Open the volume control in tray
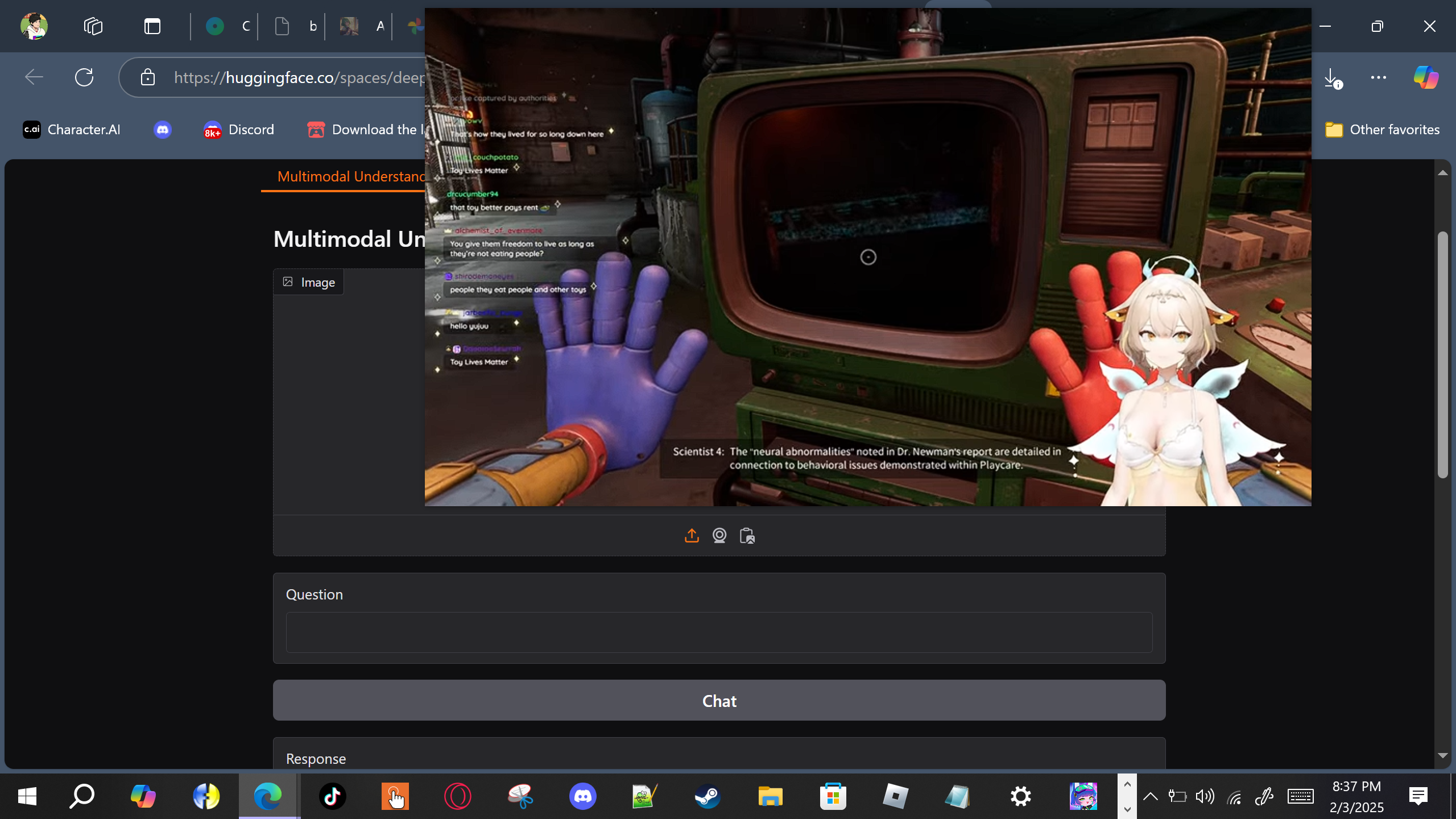 (x=1205, y=796)
